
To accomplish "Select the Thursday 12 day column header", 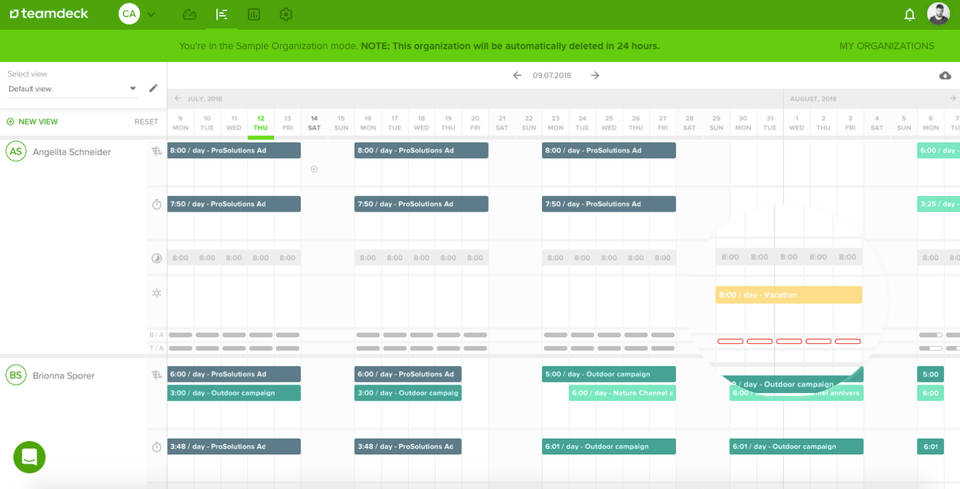I will click(260, 123).
